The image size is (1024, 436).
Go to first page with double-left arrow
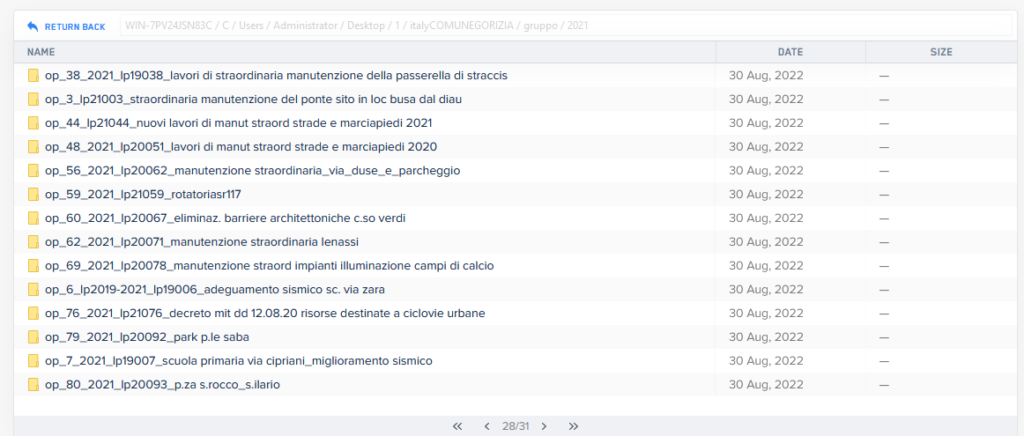(x=457, y=426)
